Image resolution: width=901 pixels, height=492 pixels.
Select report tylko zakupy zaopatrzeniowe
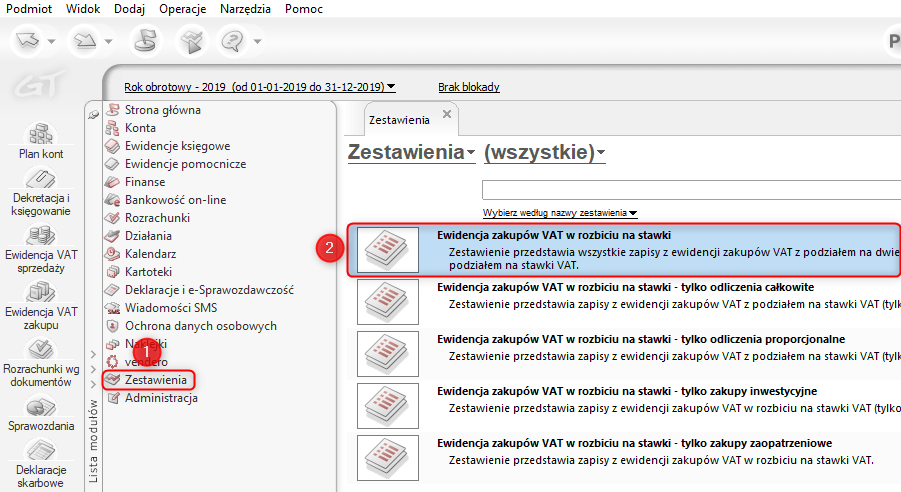pos(624,458)
